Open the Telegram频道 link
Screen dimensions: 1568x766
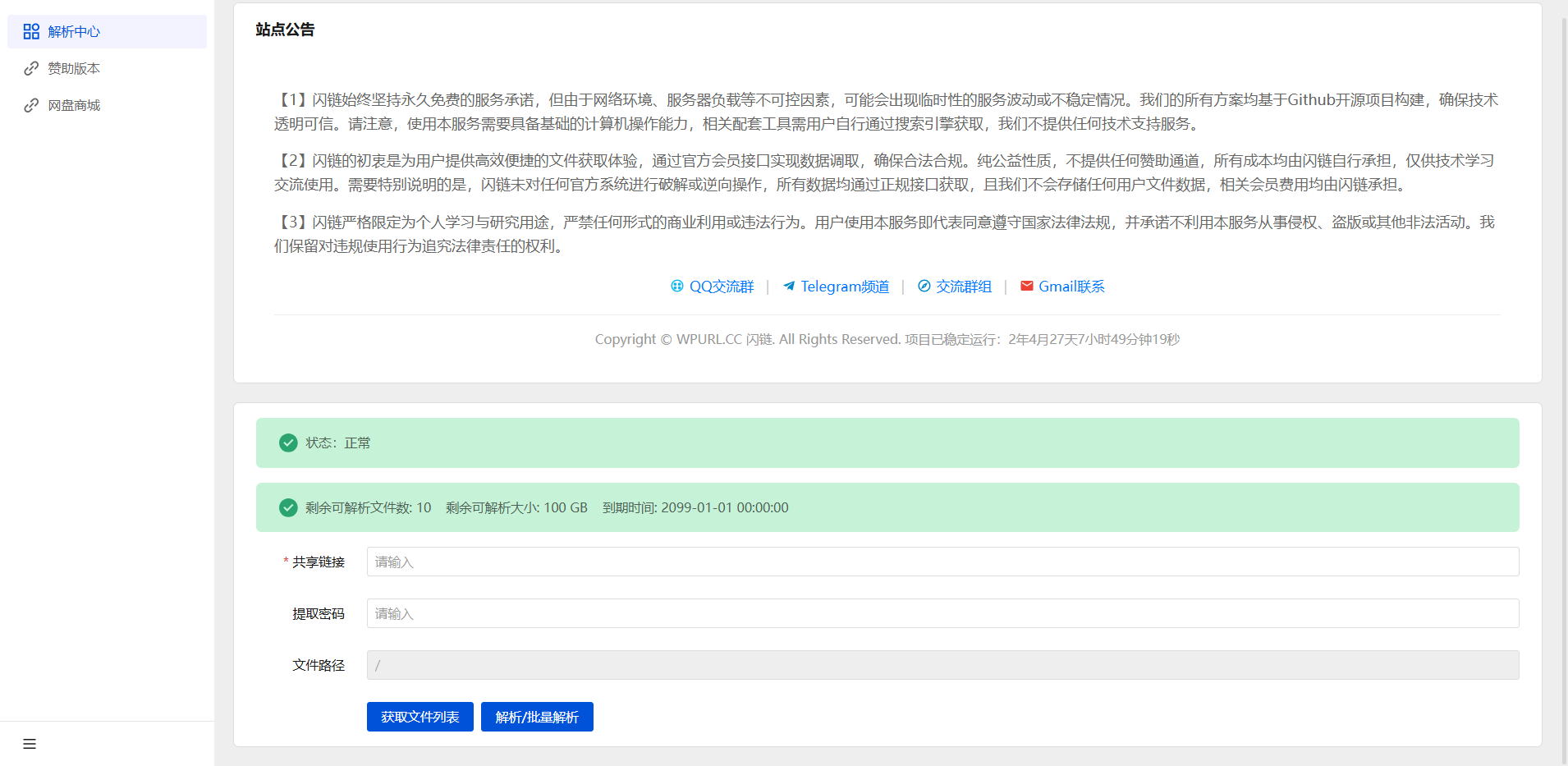point(845,287)
